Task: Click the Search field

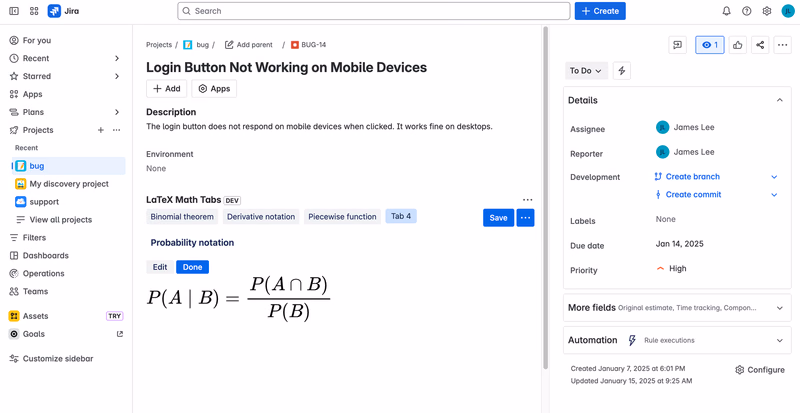Action: pos(373,11)
